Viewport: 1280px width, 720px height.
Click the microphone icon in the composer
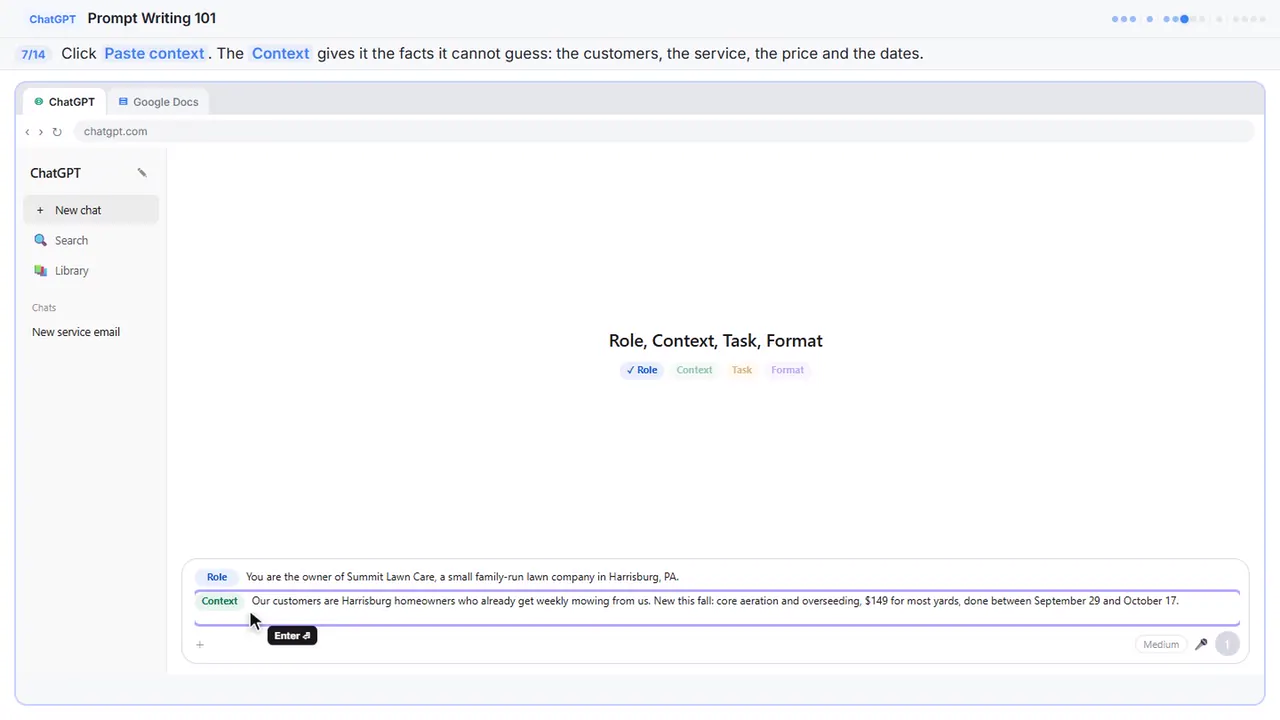[x=1201, y=645]
